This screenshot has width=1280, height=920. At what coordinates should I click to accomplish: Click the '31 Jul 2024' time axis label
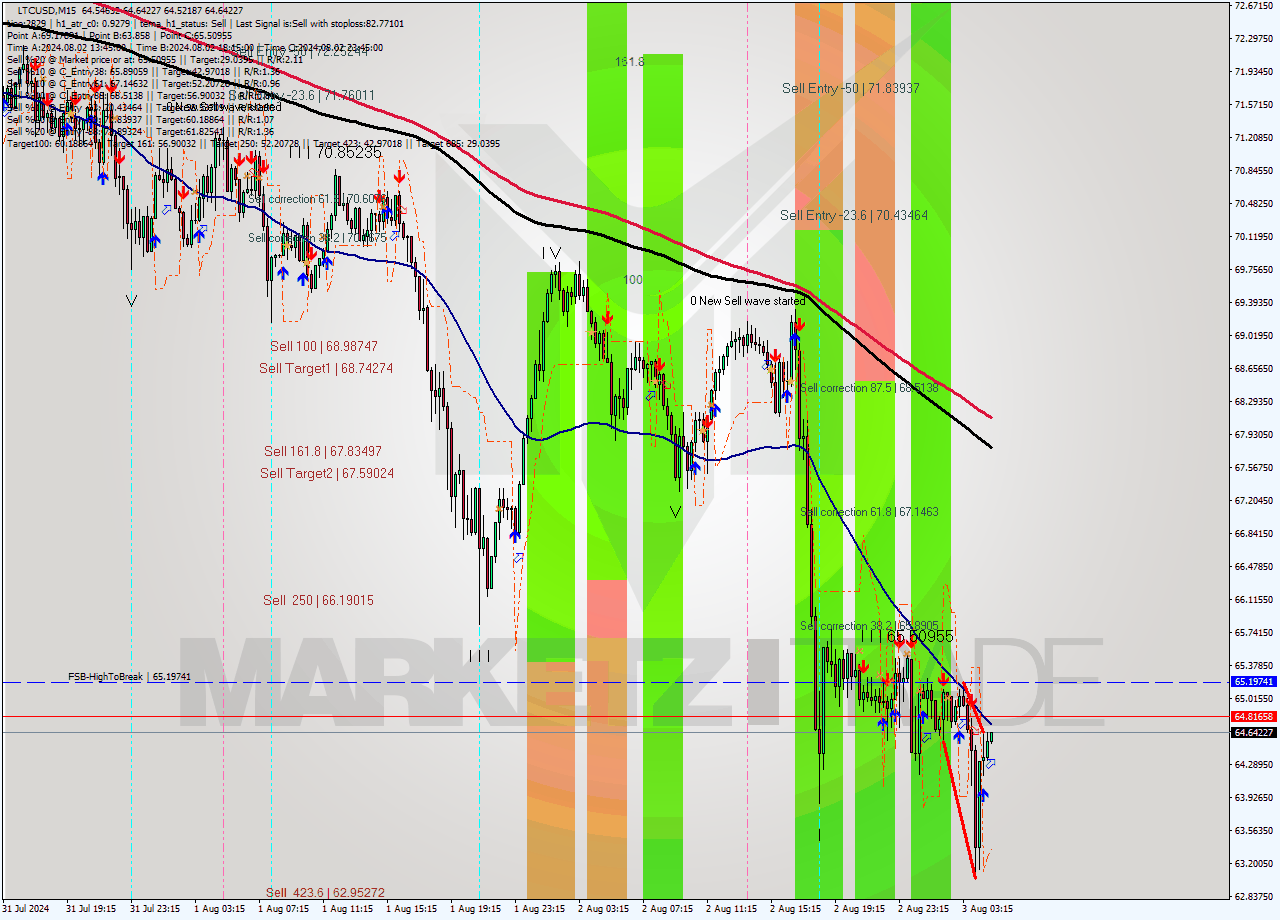coord(25,909)
